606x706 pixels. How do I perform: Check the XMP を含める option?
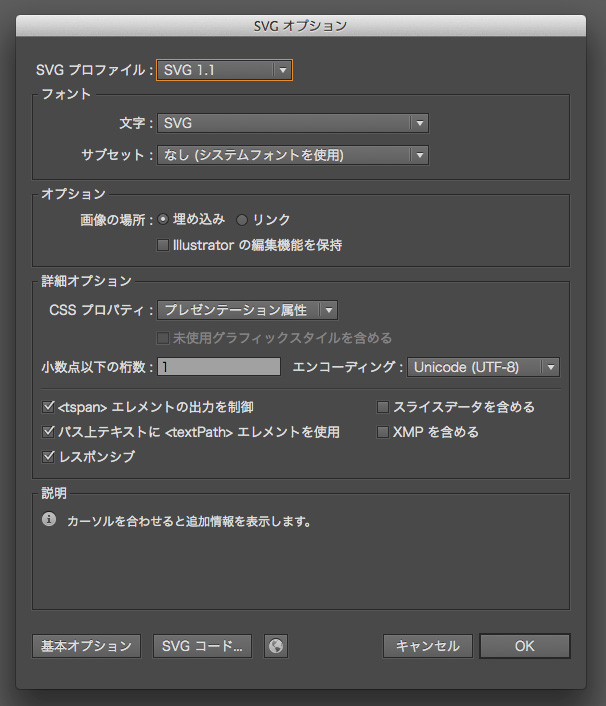(383, 432)
